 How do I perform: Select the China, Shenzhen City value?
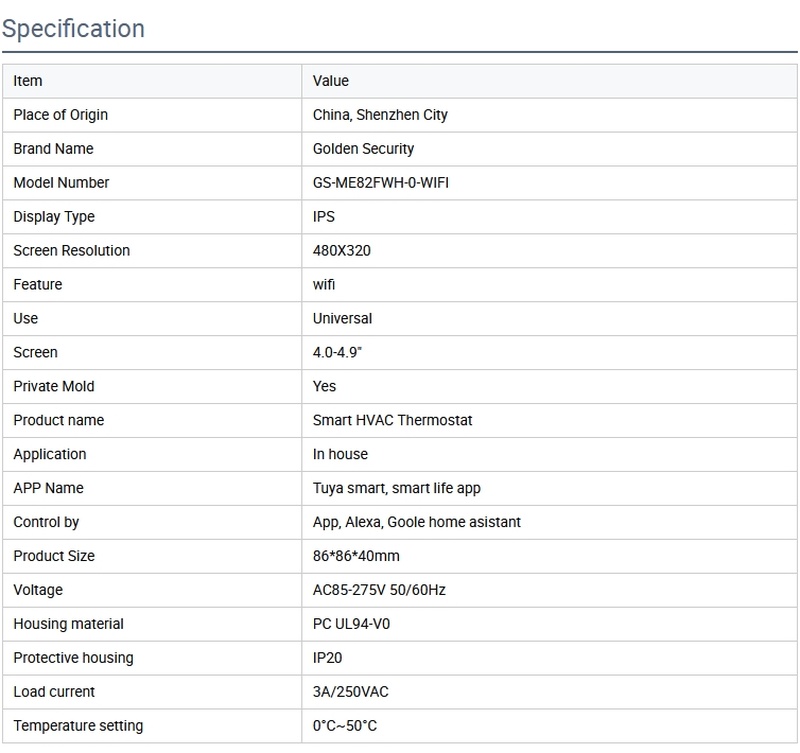380,115
